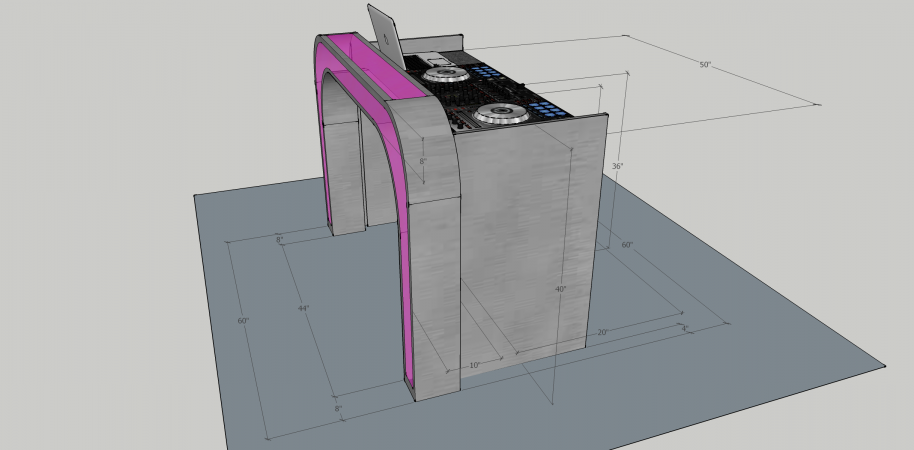Image resolution: width=914 pixels, height=450 pixels.
Task: Select the blue pads beside the far jog wheel
Action: (485, 73)
